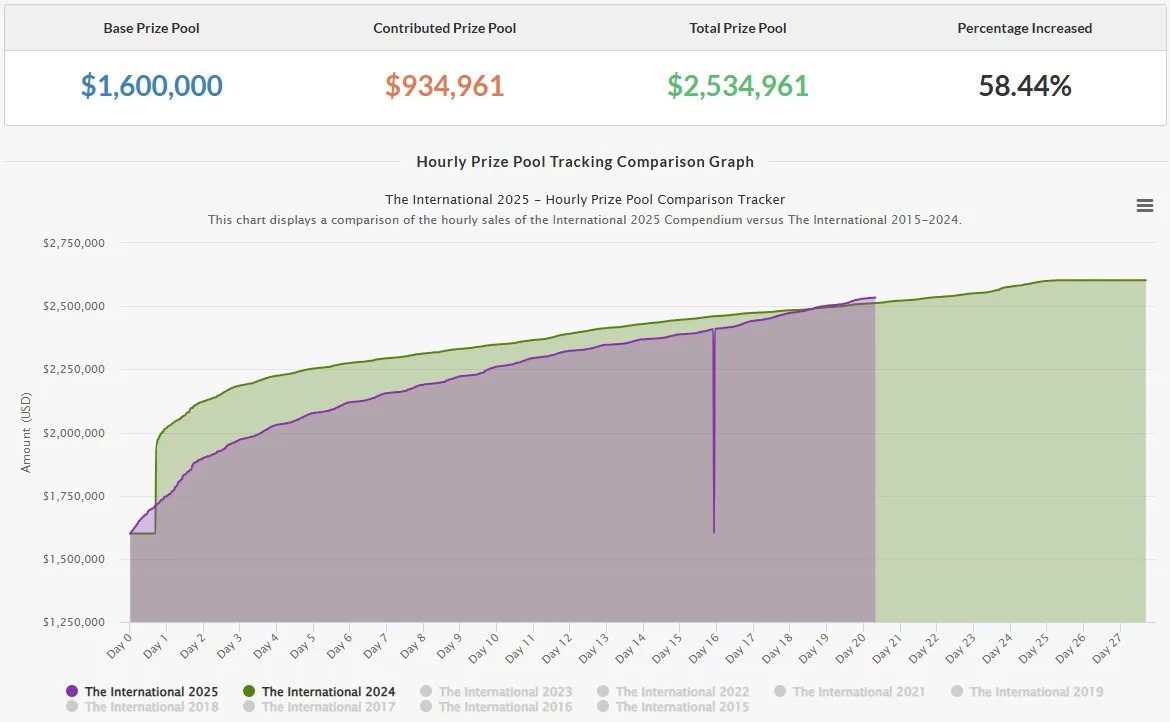Screen dimensions: 1170x722
Task: Enable The International 2021 legend series
Action: [x=850, y=692]
